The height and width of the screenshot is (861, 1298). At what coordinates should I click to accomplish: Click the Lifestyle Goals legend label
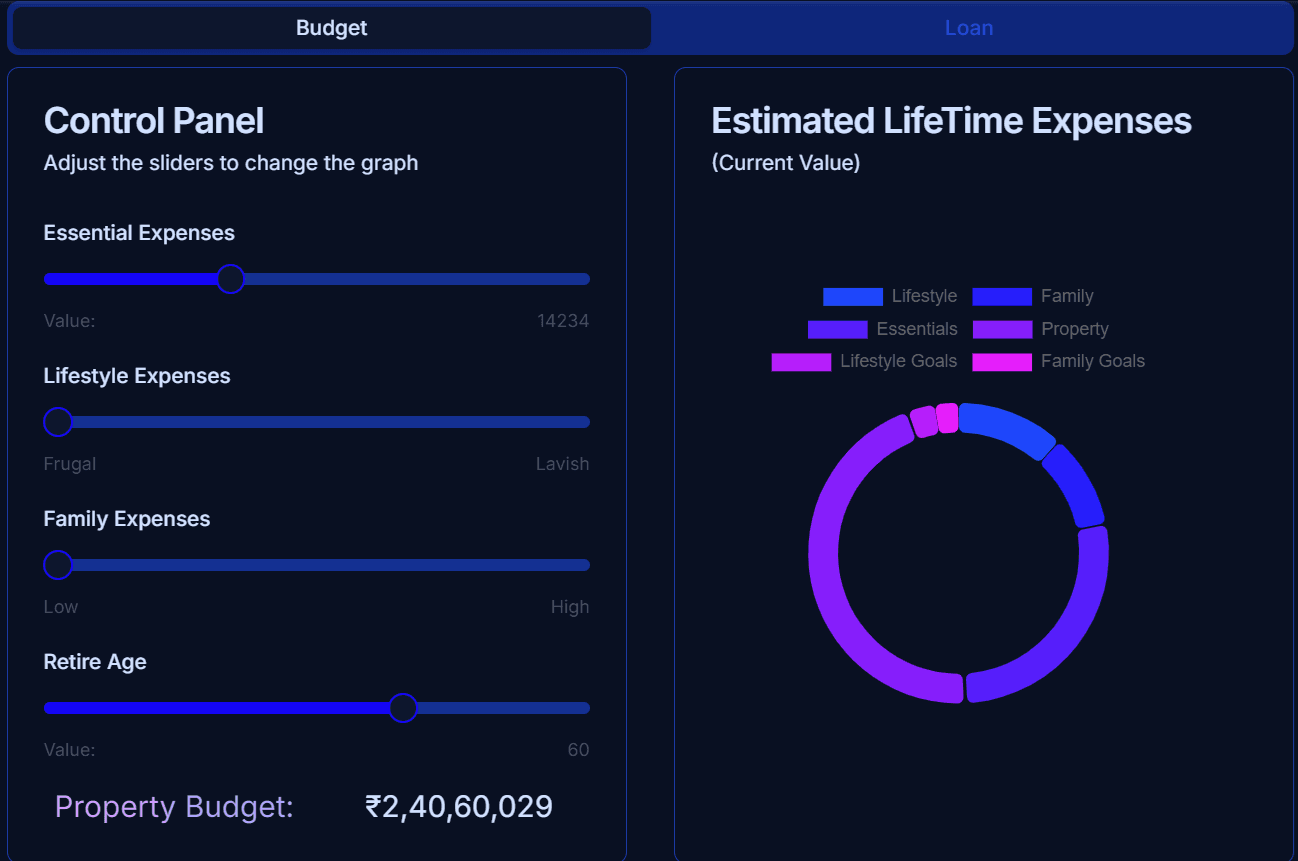(x=898, y=362)
